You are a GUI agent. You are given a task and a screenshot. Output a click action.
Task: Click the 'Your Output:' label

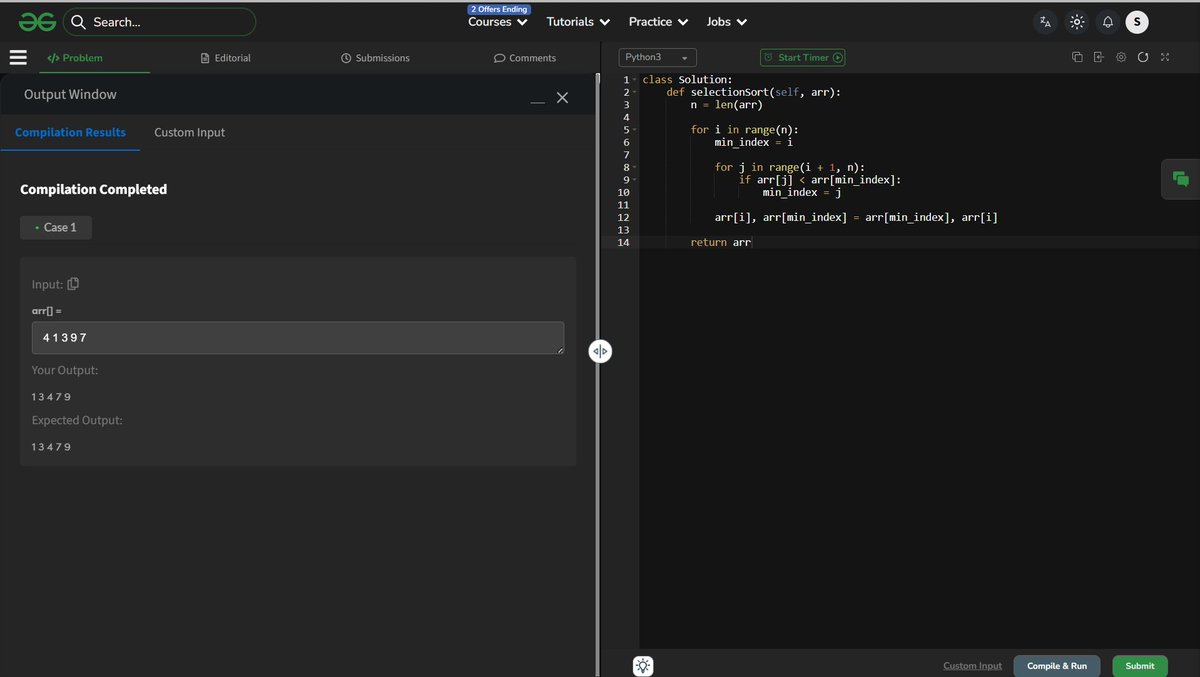[x=65, y=370]
